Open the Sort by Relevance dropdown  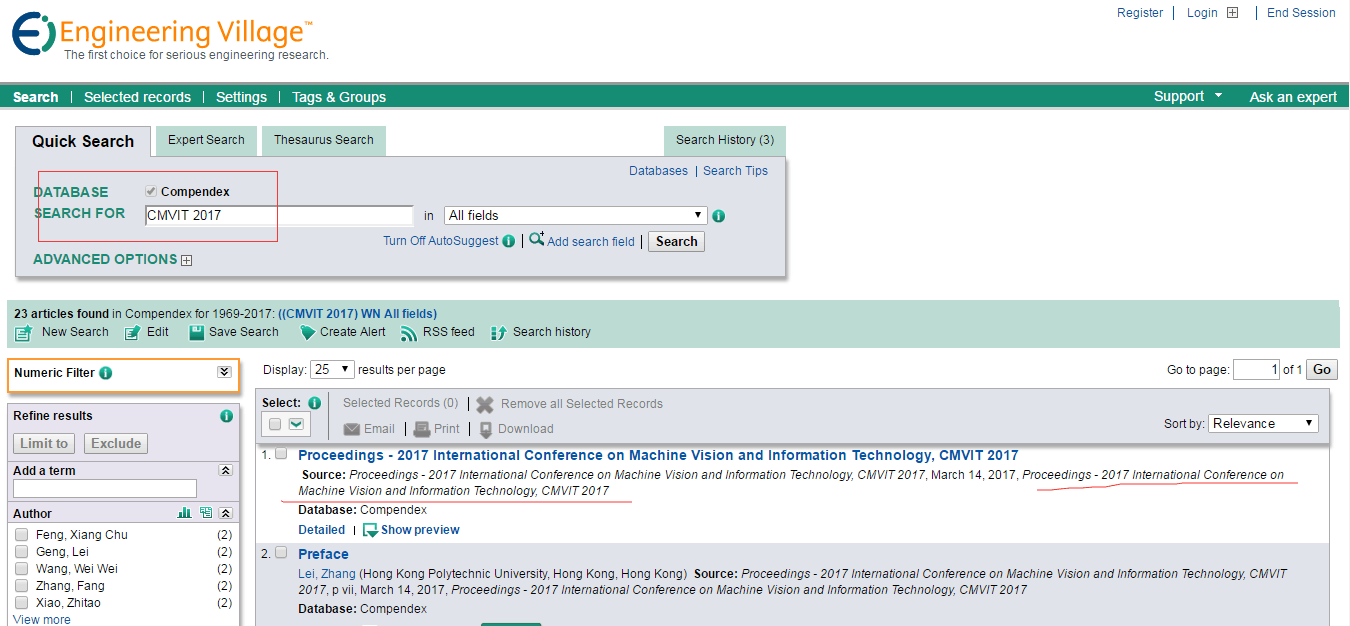[x=1263, y=424]
